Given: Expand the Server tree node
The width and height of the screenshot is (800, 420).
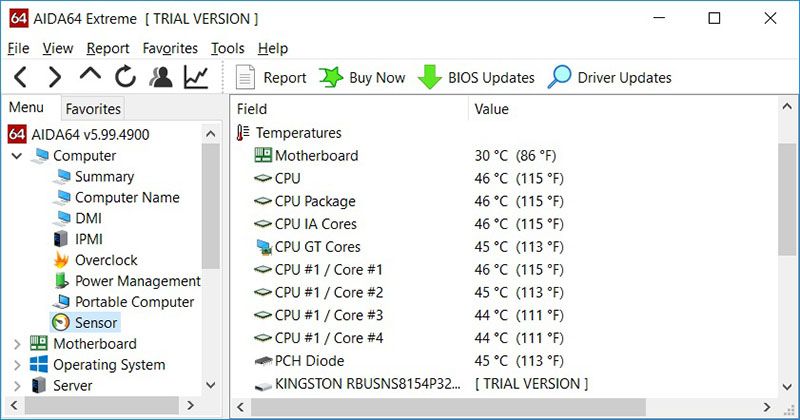Looking at the screenshot, I should 17,386.
